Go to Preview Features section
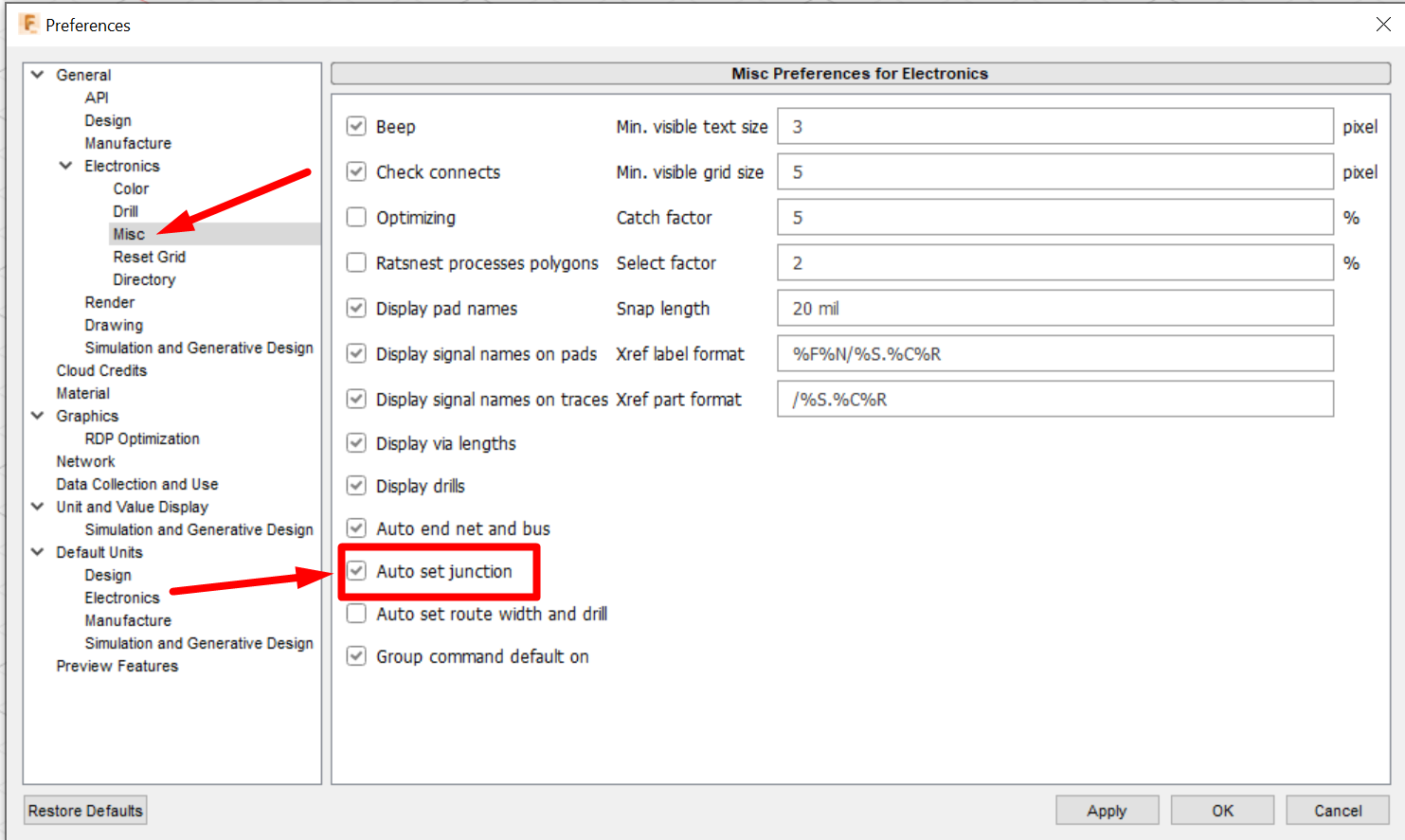The image size is (1405, 840). (x=117, y=666)
